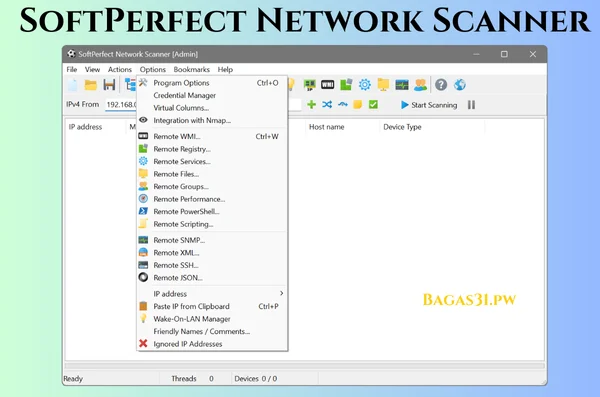
Task: Choose Remote Files... from menu
Action: (212, 174)
